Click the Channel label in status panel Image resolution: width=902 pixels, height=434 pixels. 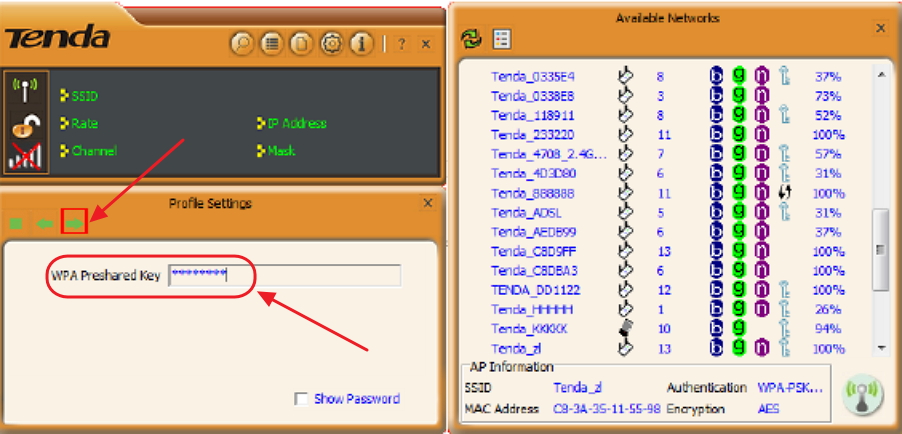point(94,151)
